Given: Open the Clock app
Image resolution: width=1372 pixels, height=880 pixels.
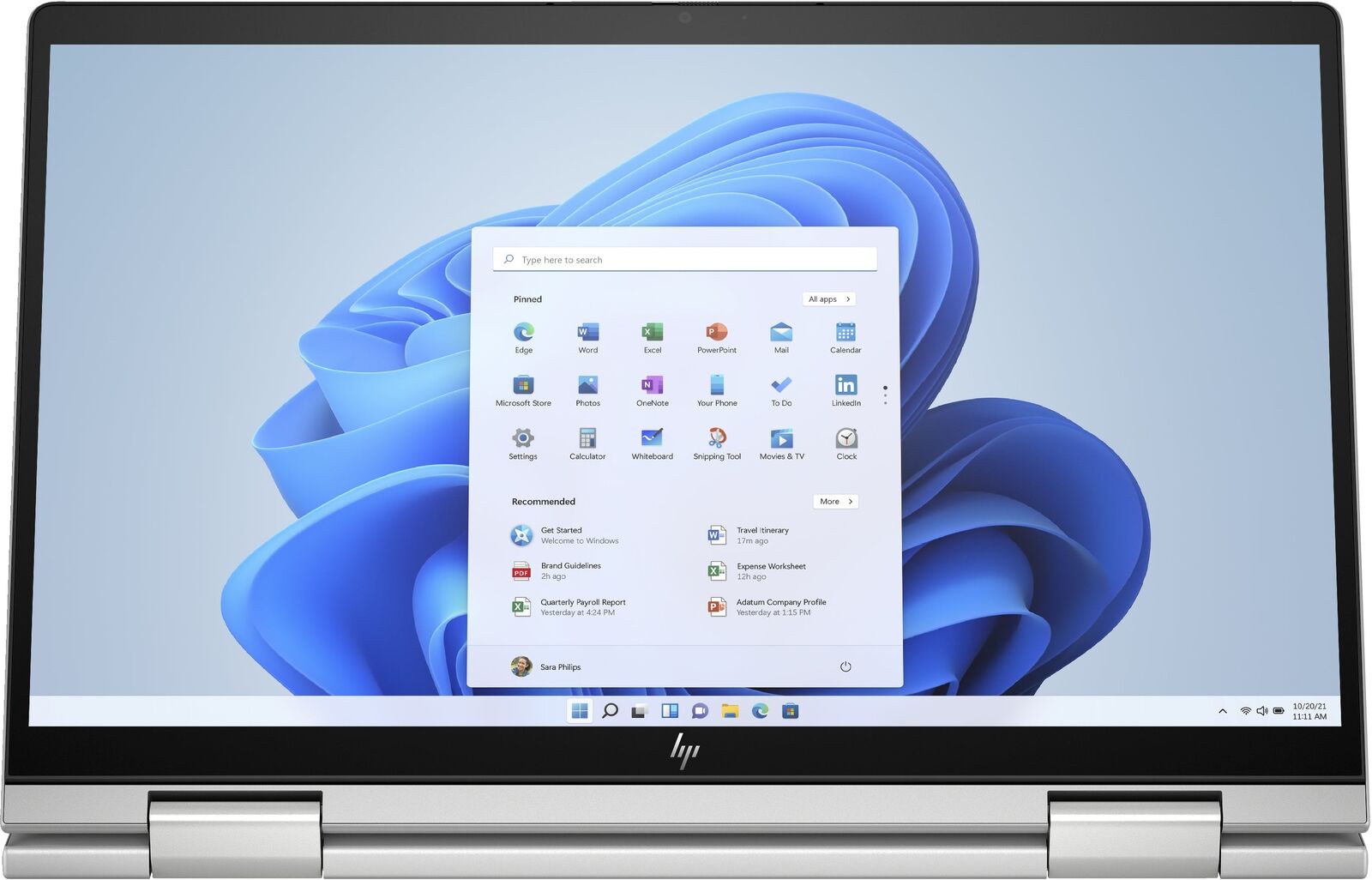Looking at the screenshot, I should (x=846, y=443).
